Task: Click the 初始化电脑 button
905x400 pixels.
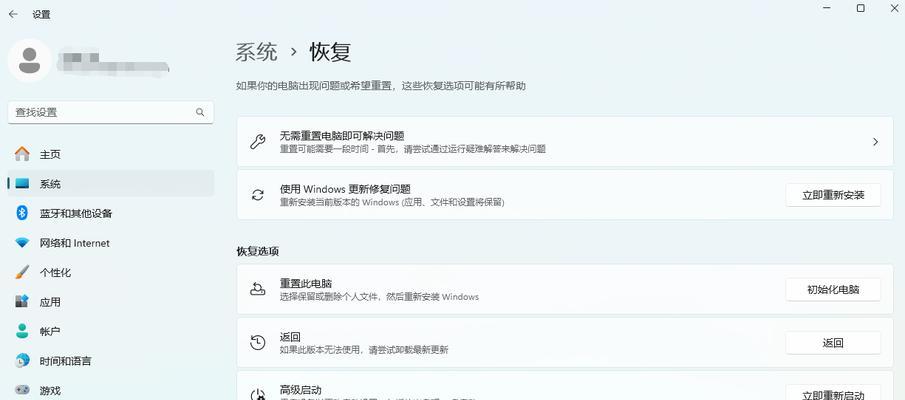Action: coord(833,290)
